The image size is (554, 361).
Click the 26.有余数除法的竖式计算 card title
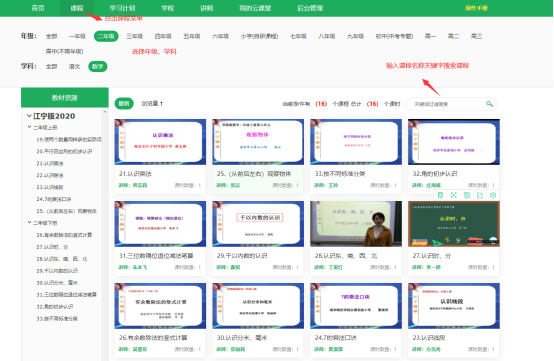[x=153, y=337]
